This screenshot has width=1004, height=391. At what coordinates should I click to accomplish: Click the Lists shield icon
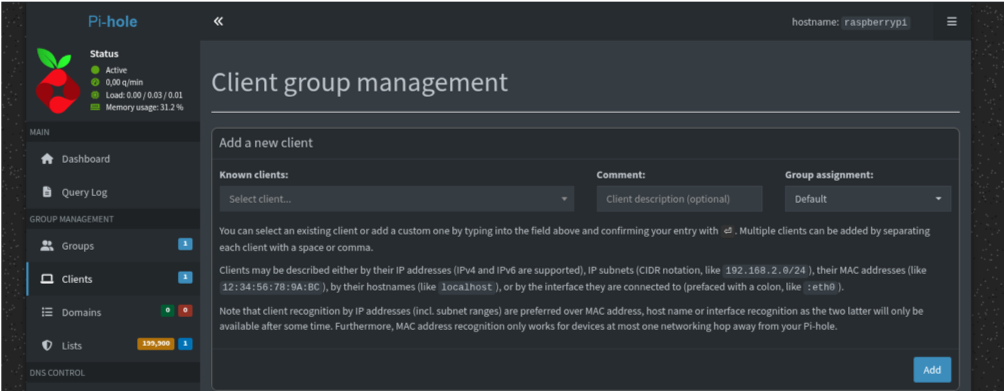point(47,346)
